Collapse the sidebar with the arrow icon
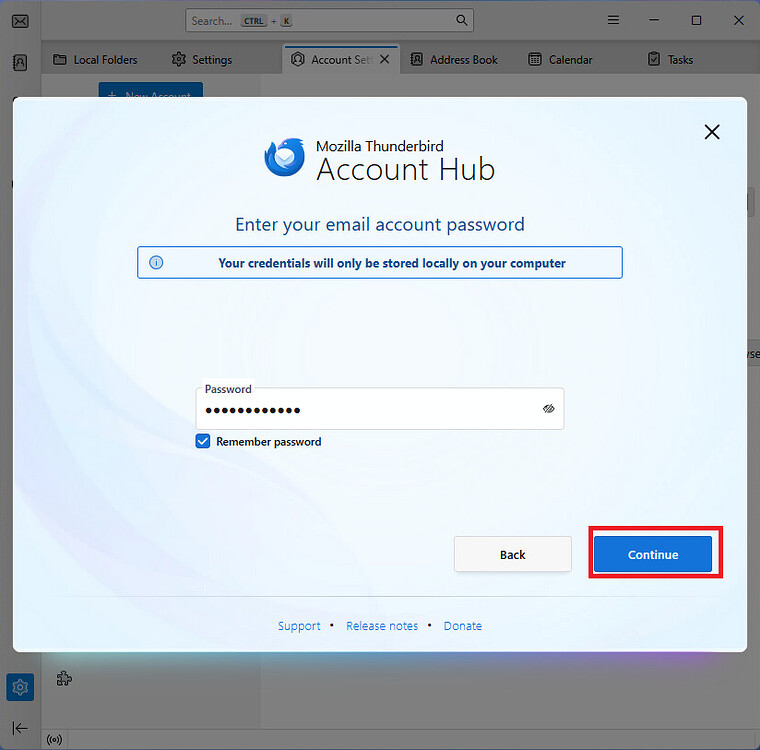Screen dimensions: 760x750 coord(20,728)
